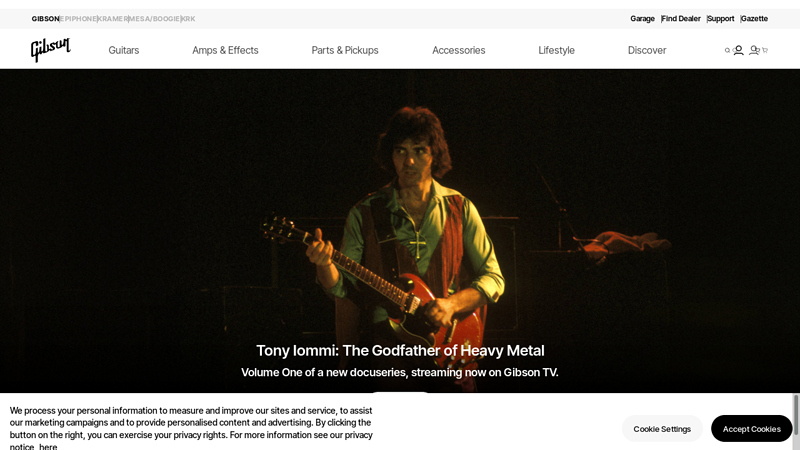Screen dimensions: 800x450
Task: Open the shopping cart icon
Action: [765, 50]
